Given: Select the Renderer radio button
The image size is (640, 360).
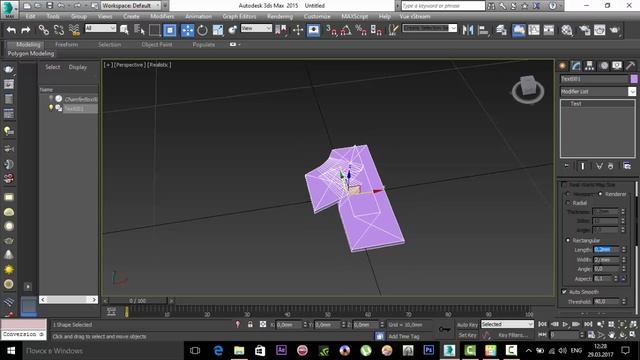Looking at the screenshot, I should [600, 194].
